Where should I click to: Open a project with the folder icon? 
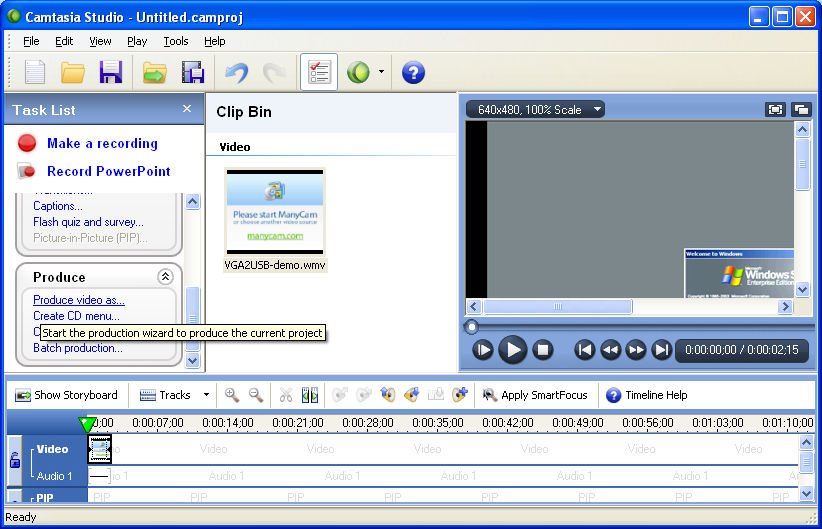point(72,73)
